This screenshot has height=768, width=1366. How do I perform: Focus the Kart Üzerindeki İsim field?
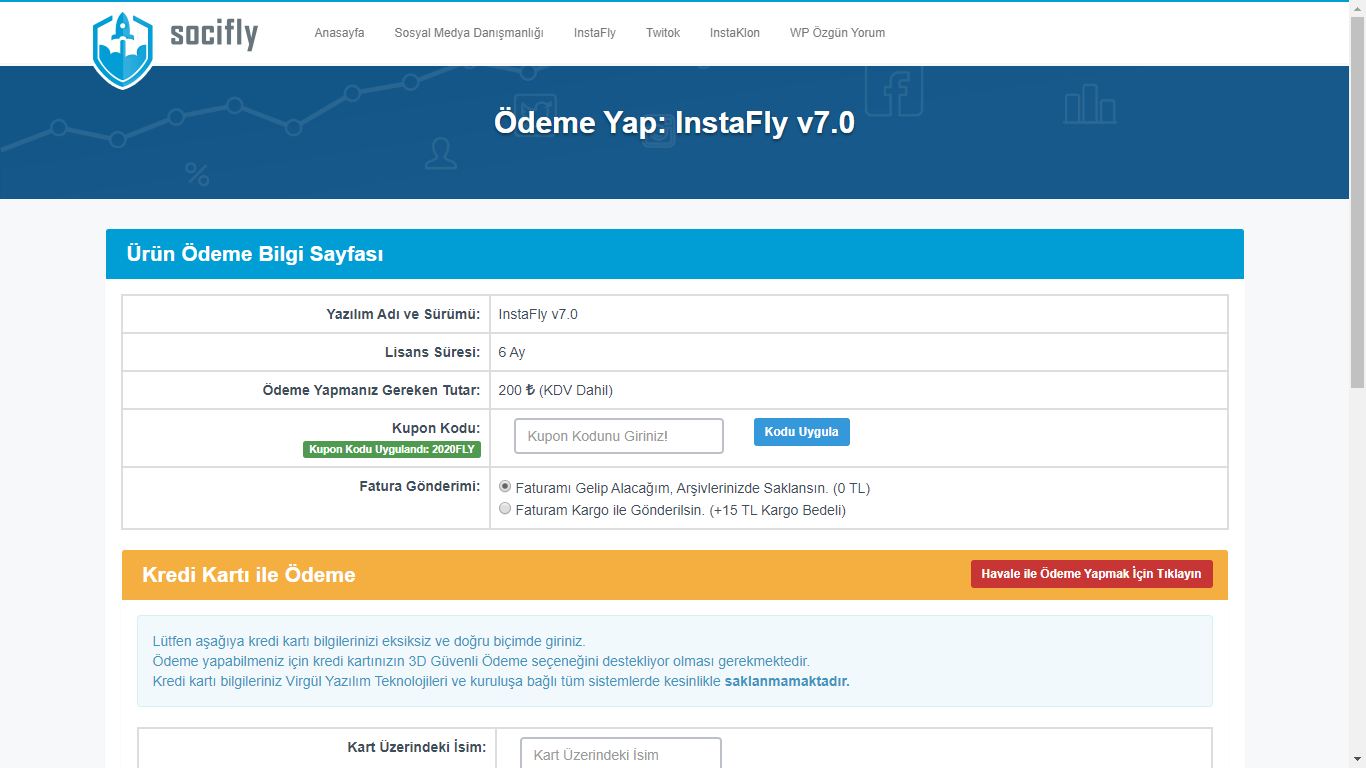click(x=621, y=753)
